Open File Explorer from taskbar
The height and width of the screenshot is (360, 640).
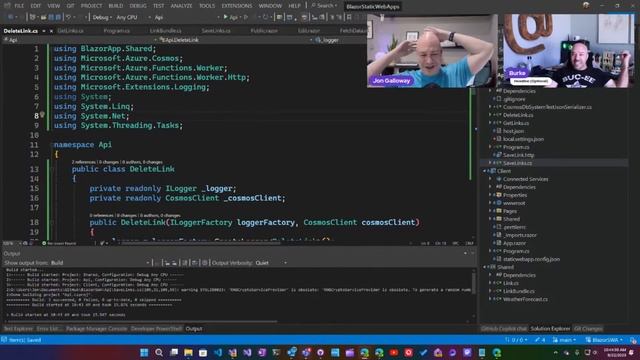pos(188,353)
